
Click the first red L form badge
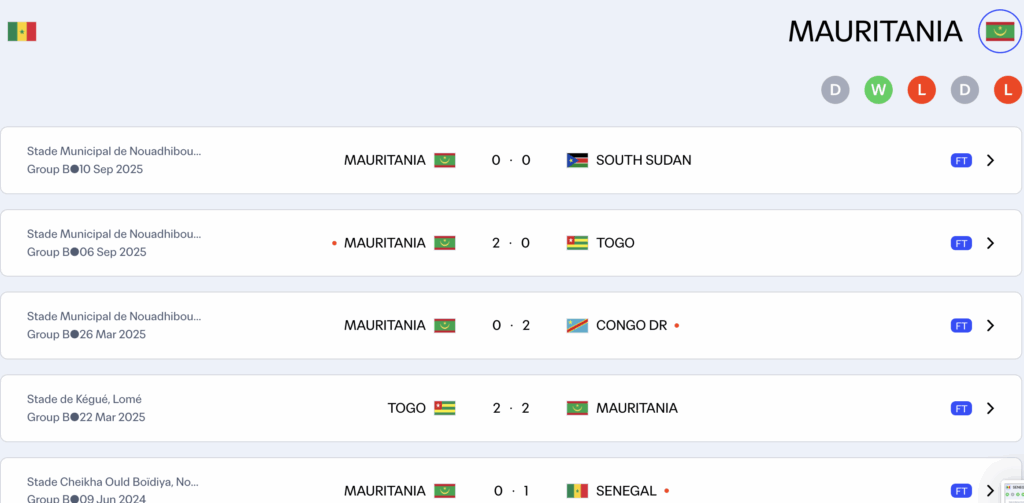coord(921,91)
